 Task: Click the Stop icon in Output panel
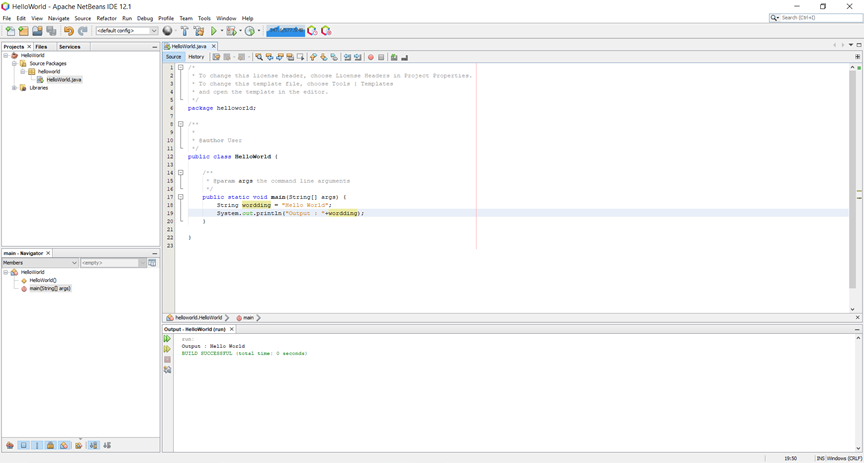(x=168, y=359)
